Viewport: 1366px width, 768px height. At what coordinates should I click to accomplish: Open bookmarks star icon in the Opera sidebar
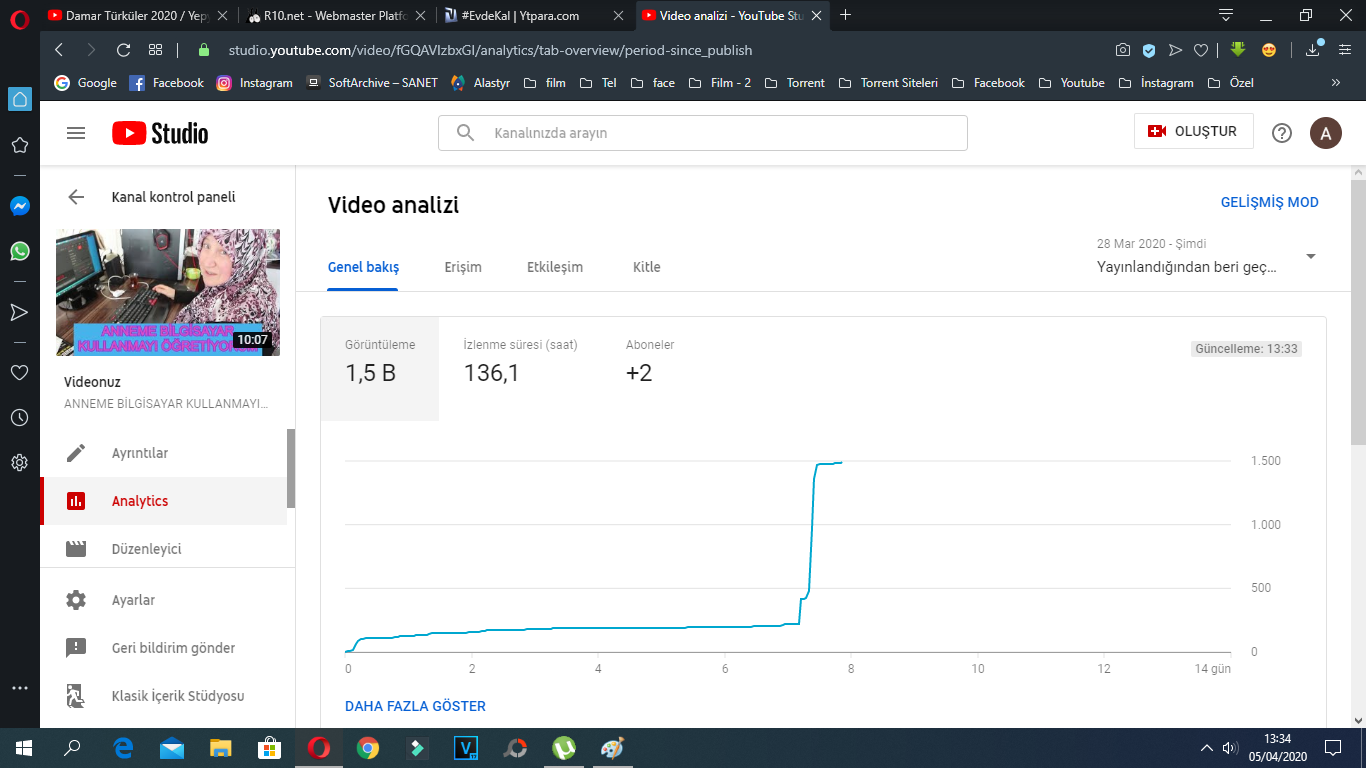(x=20, y=146)
